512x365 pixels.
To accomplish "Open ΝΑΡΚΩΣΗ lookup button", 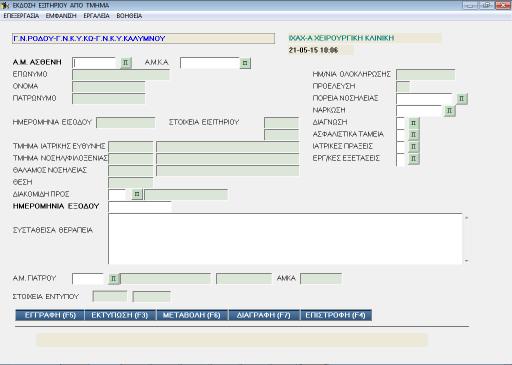I will point(449,110).
